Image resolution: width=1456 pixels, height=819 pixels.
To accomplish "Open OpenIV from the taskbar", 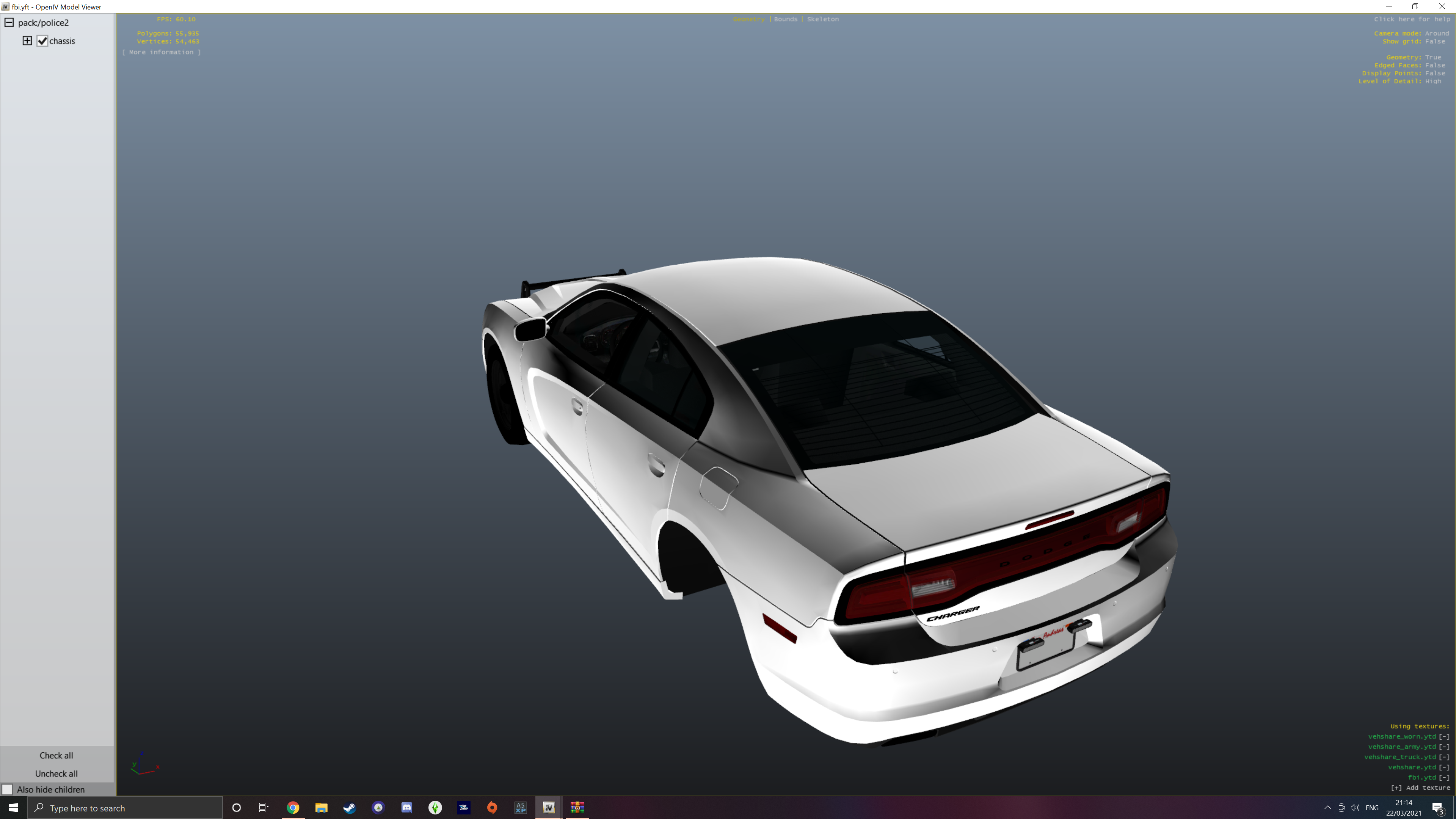I will [548, 808].
